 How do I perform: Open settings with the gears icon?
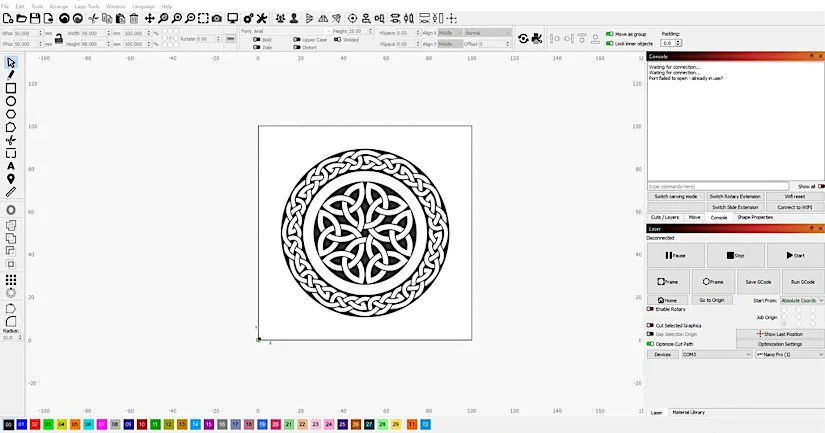[248, 18]
